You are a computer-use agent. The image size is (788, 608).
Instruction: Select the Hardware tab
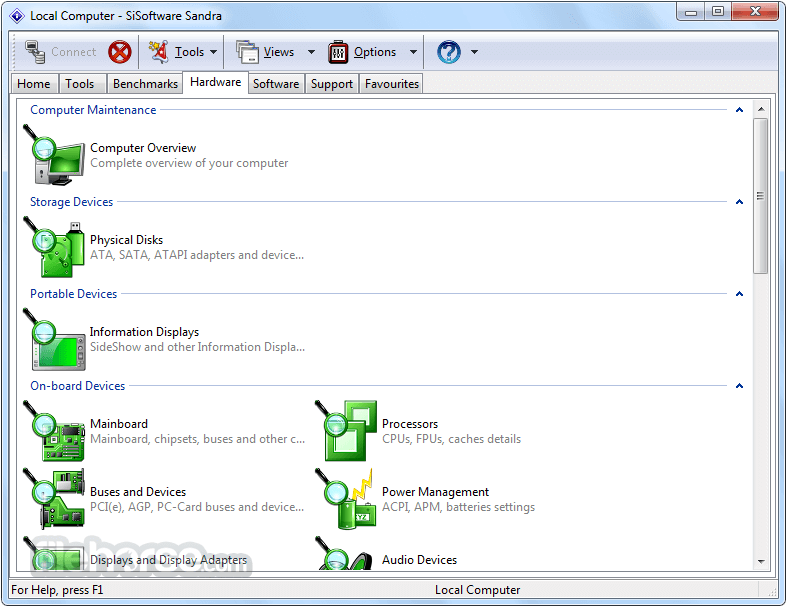point(216,82)
